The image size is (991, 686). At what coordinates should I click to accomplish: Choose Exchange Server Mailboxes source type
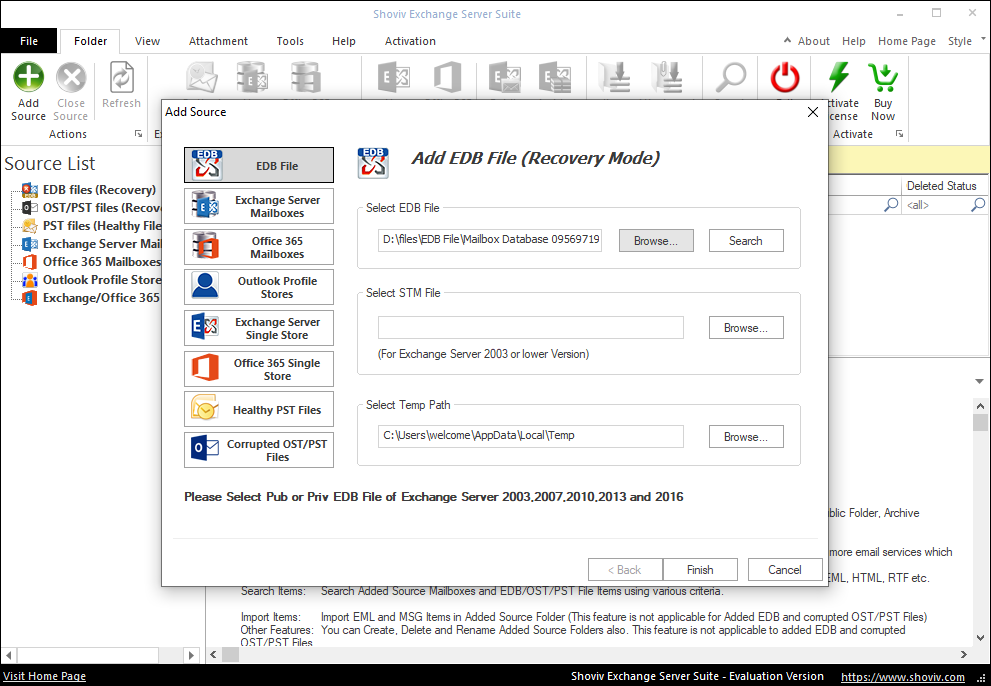(x=259, y=206)
